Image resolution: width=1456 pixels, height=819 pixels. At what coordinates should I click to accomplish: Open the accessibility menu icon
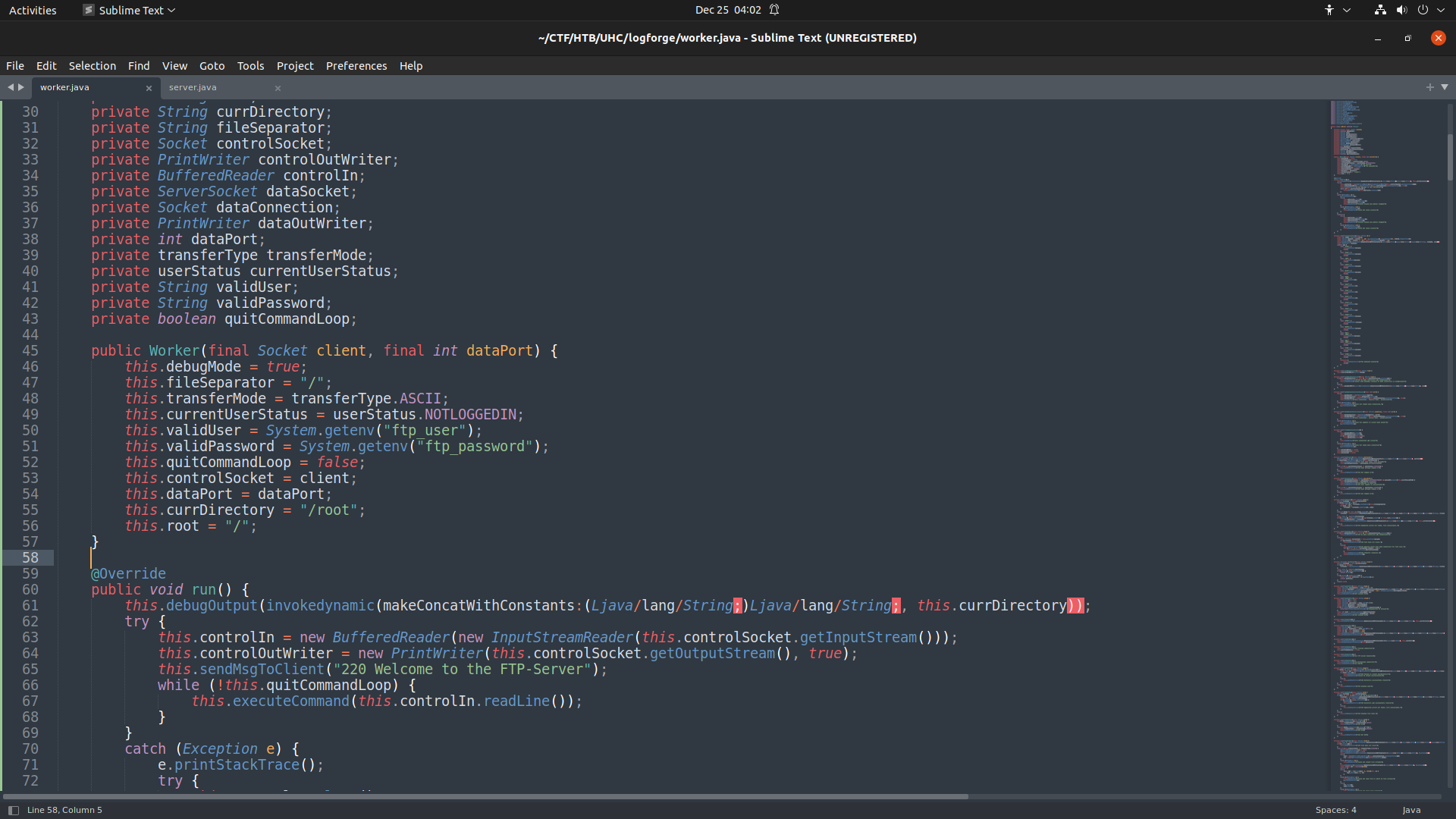1329,10
